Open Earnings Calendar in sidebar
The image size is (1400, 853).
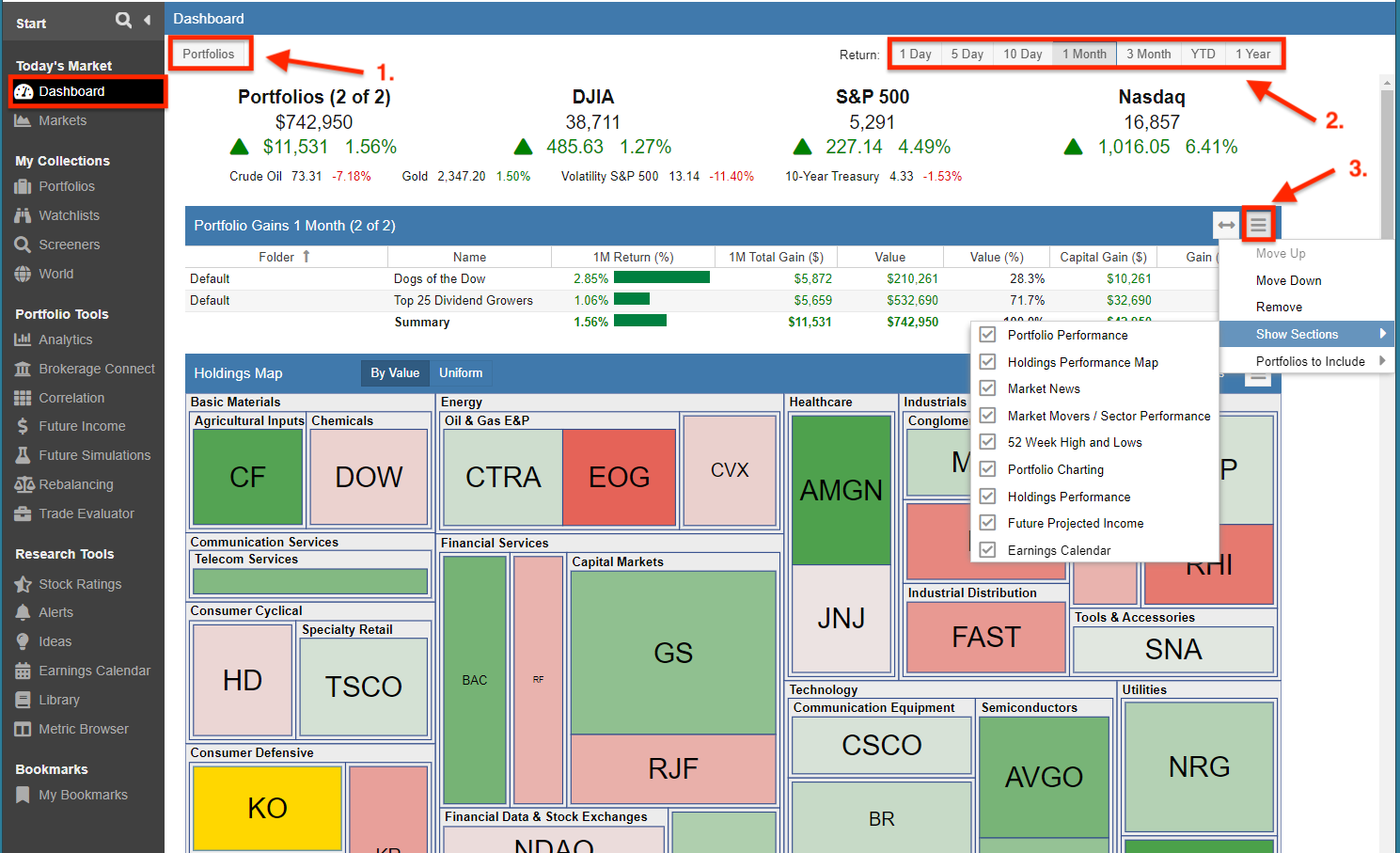[x=94, y=671]
